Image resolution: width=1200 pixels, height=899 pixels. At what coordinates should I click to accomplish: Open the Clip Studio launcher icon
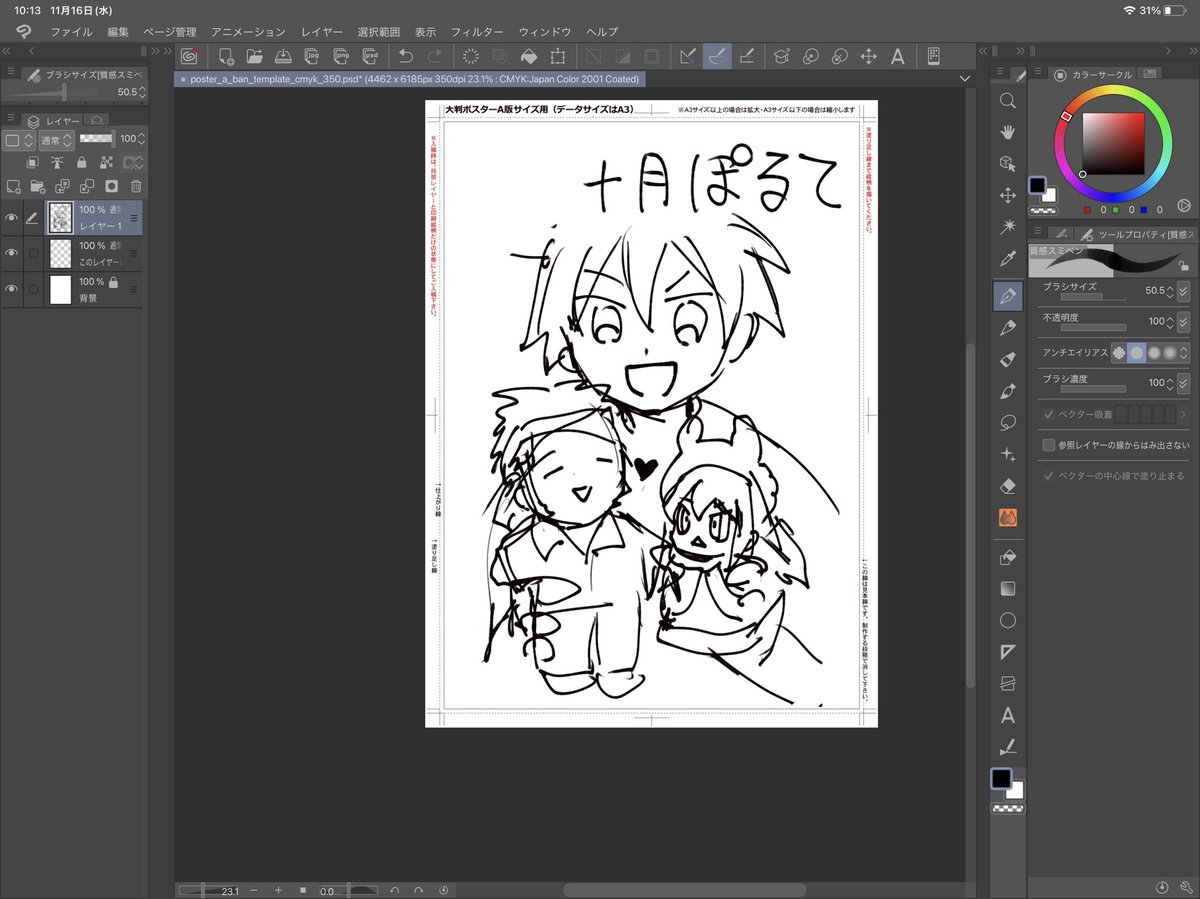[x=187, y=56]
